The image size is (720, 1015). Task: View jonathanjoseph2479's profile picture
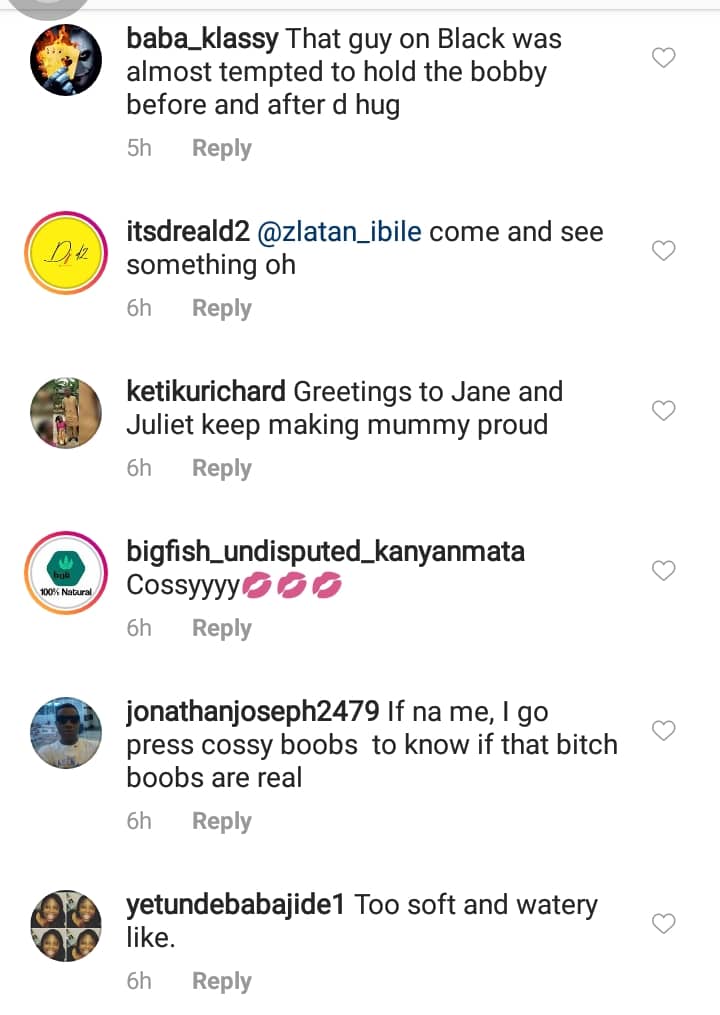click(66, 733)
